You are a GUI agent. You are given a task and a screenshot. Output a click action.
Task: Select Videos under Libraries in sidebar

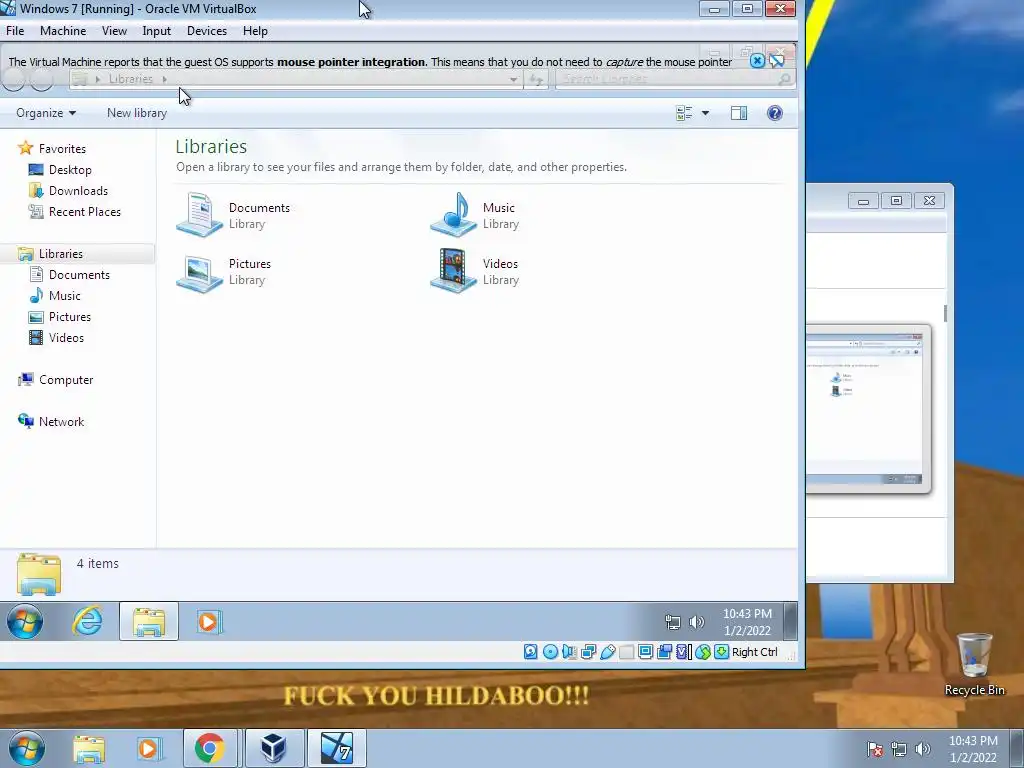57,338
